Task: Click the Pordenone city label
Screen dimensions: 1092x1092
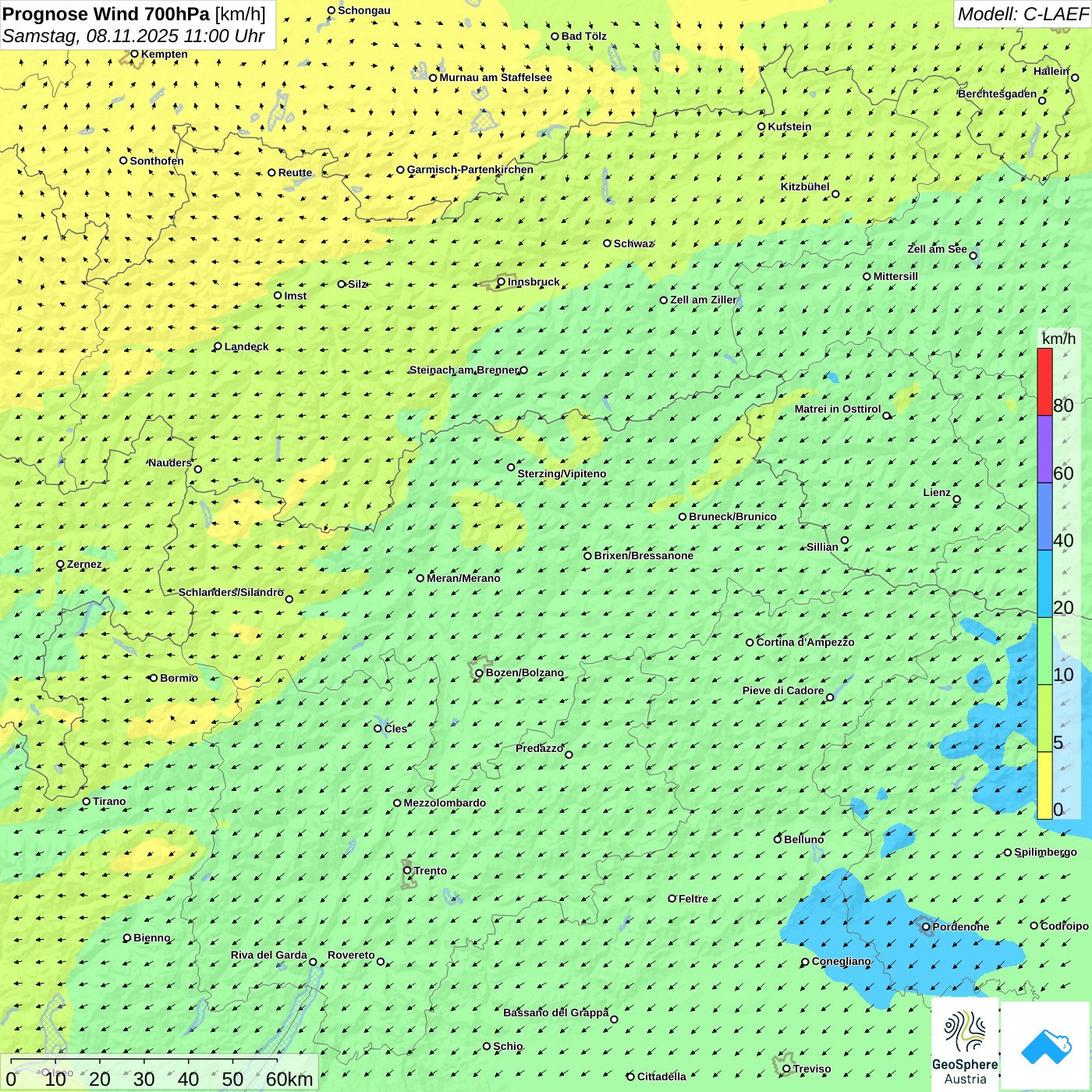Action: 961,927
